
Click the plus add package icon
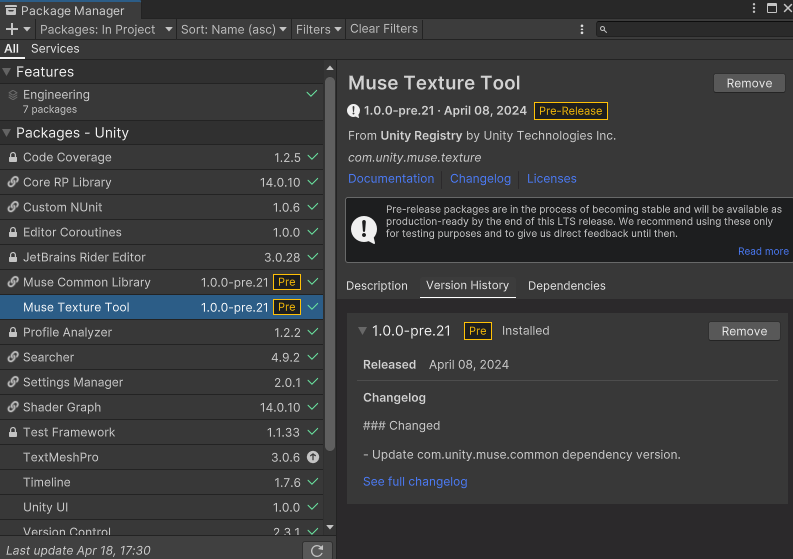tap(12, 29)
